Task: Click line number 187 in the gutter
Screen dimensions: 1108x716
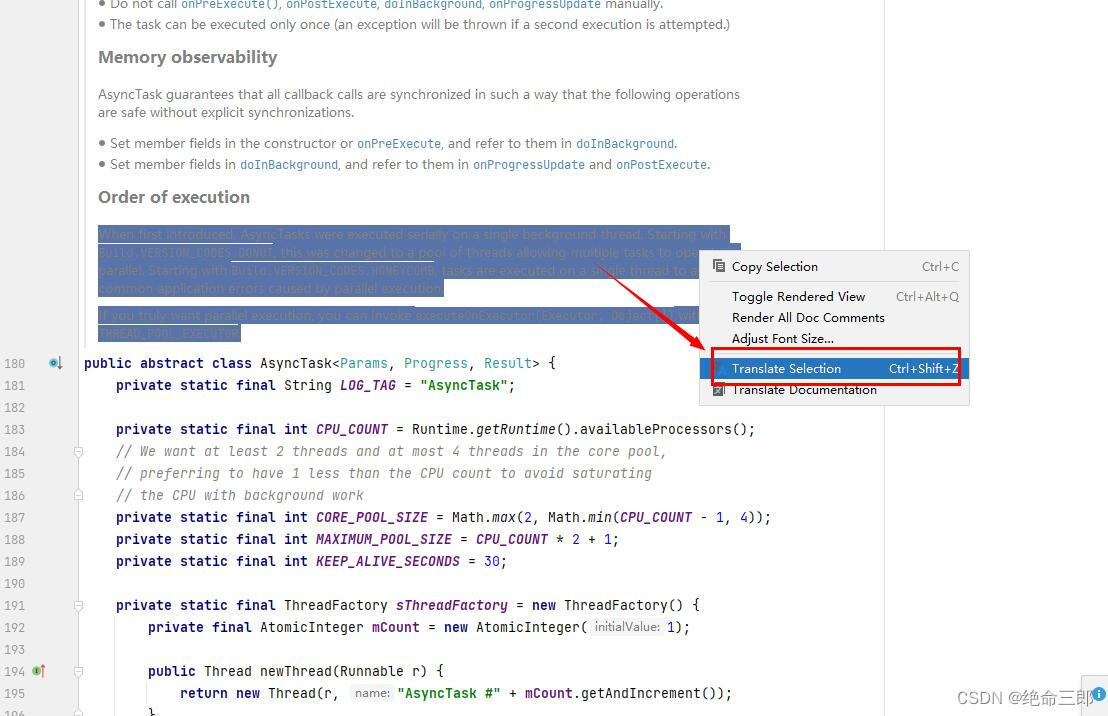Action: pyautogui.click(x=14, y=517)
